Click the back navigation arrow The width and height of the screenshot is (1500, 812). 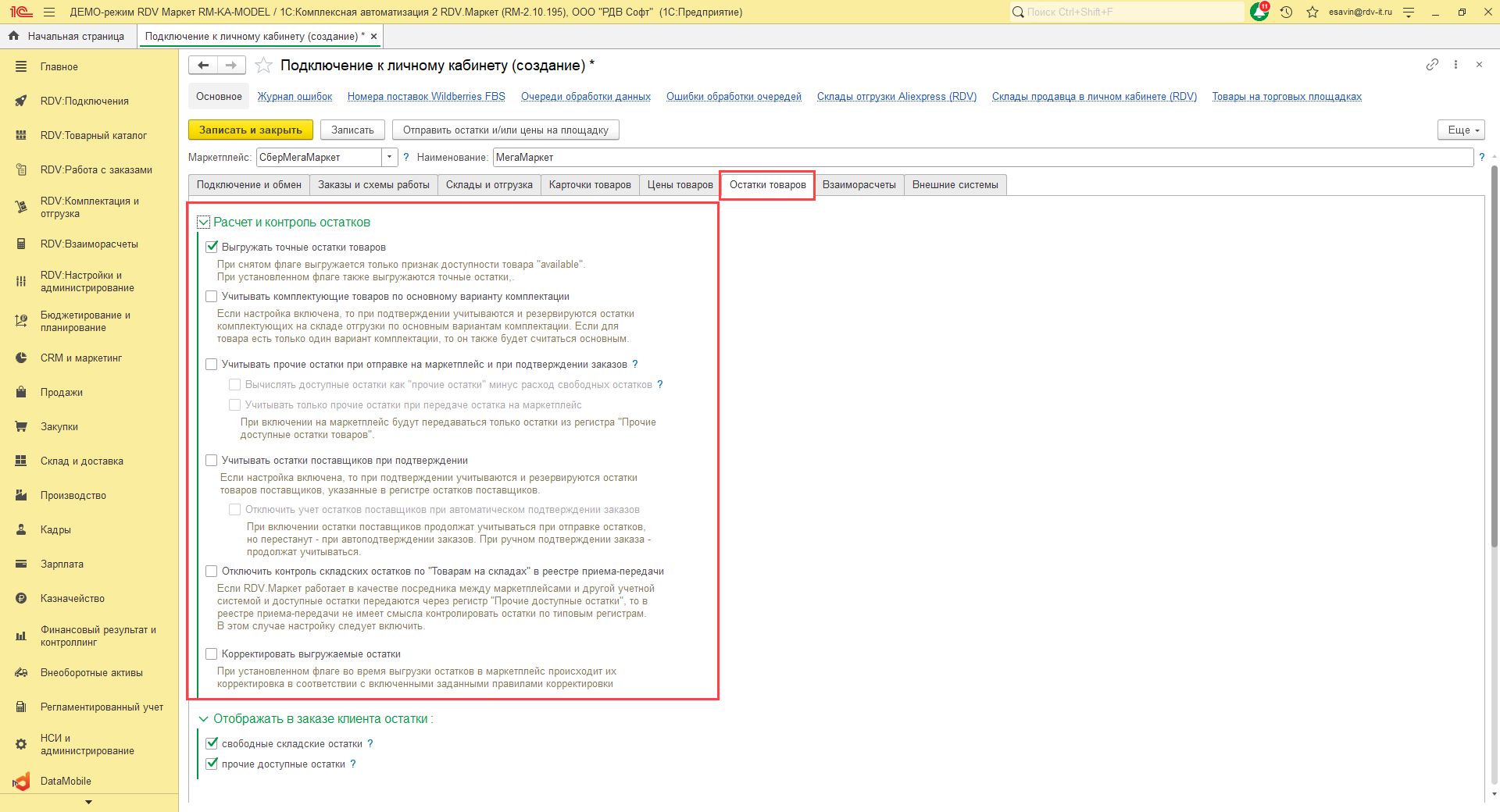pyautogui.click(x=203, y=66)
